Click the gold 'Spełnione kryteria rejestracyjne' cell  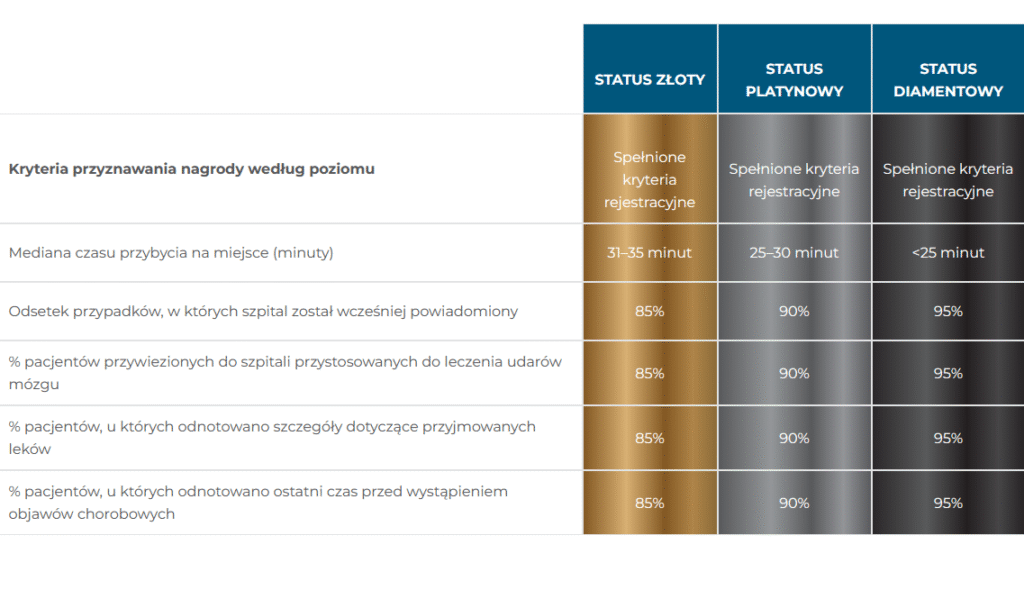point(650,180)
